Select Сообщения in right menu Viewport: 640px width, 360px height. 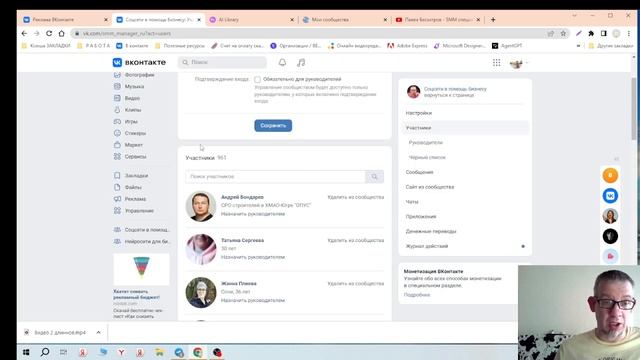[465, 172]
